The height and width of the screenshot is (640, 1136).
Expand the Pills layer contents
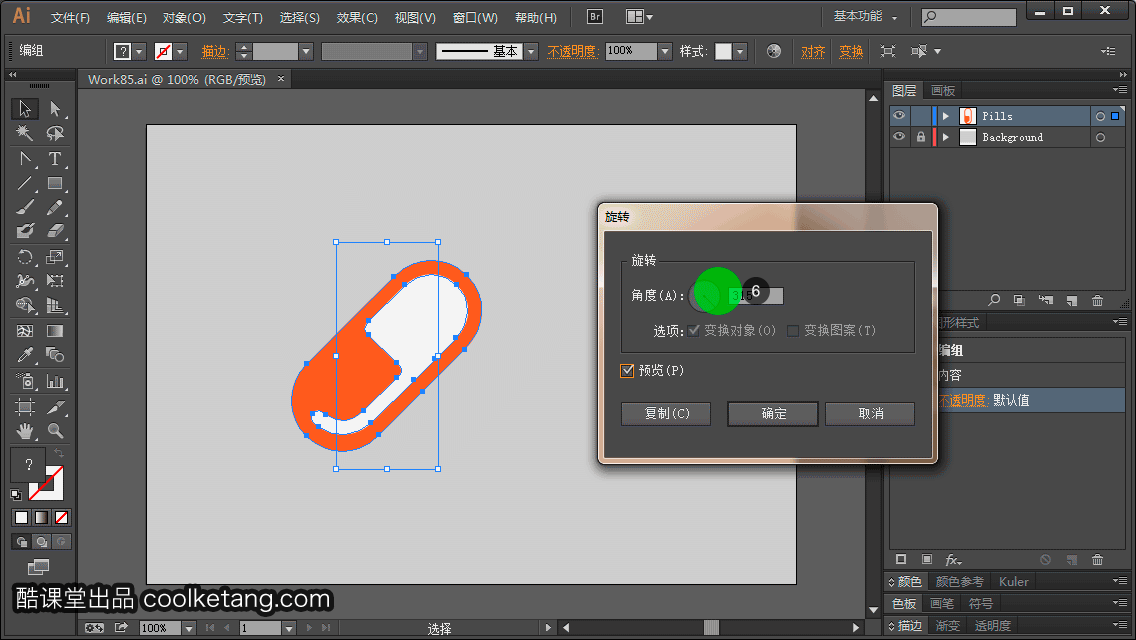click(x=945, y=116)
